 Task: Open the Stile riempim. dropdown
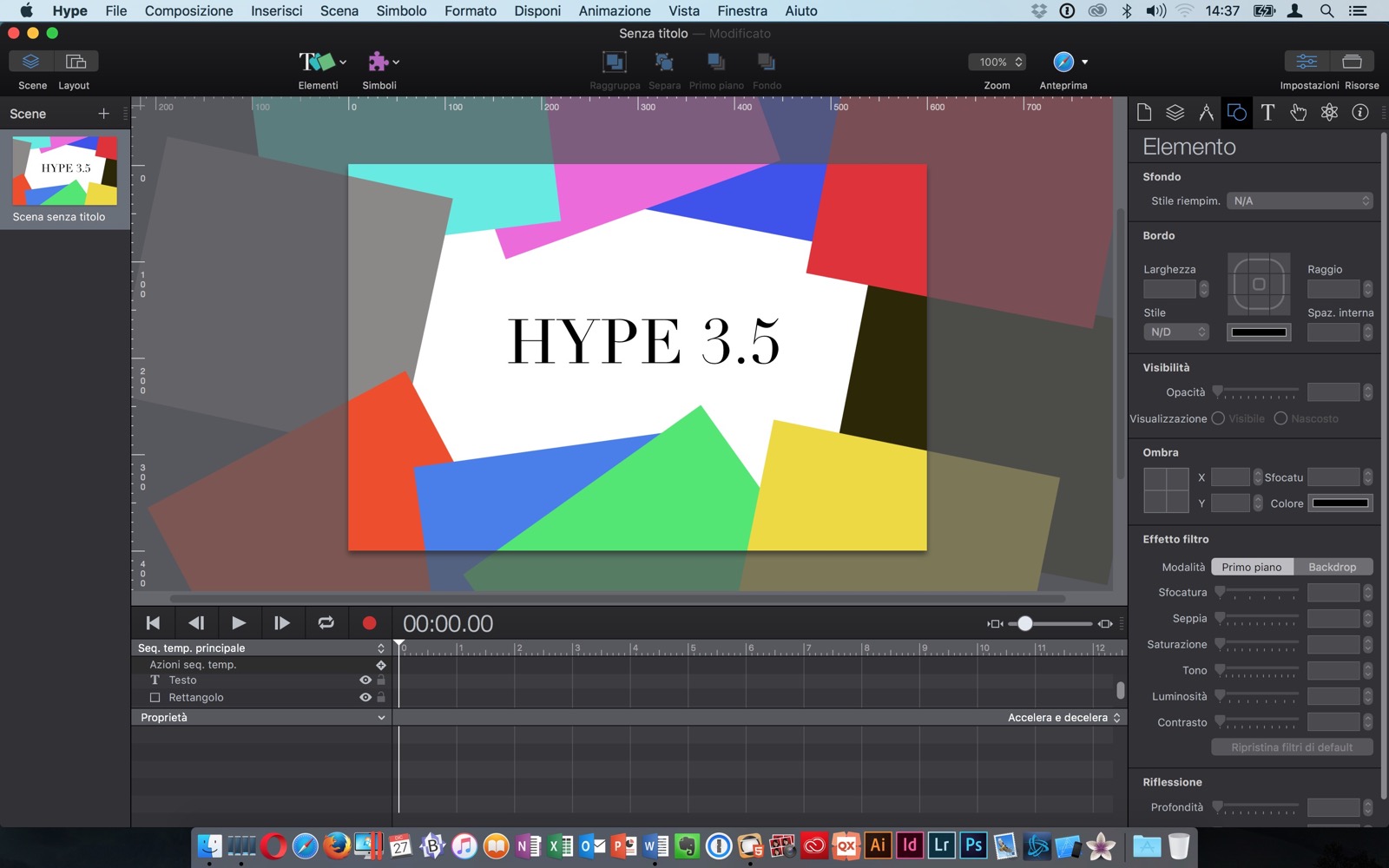tap(1300, 201)
